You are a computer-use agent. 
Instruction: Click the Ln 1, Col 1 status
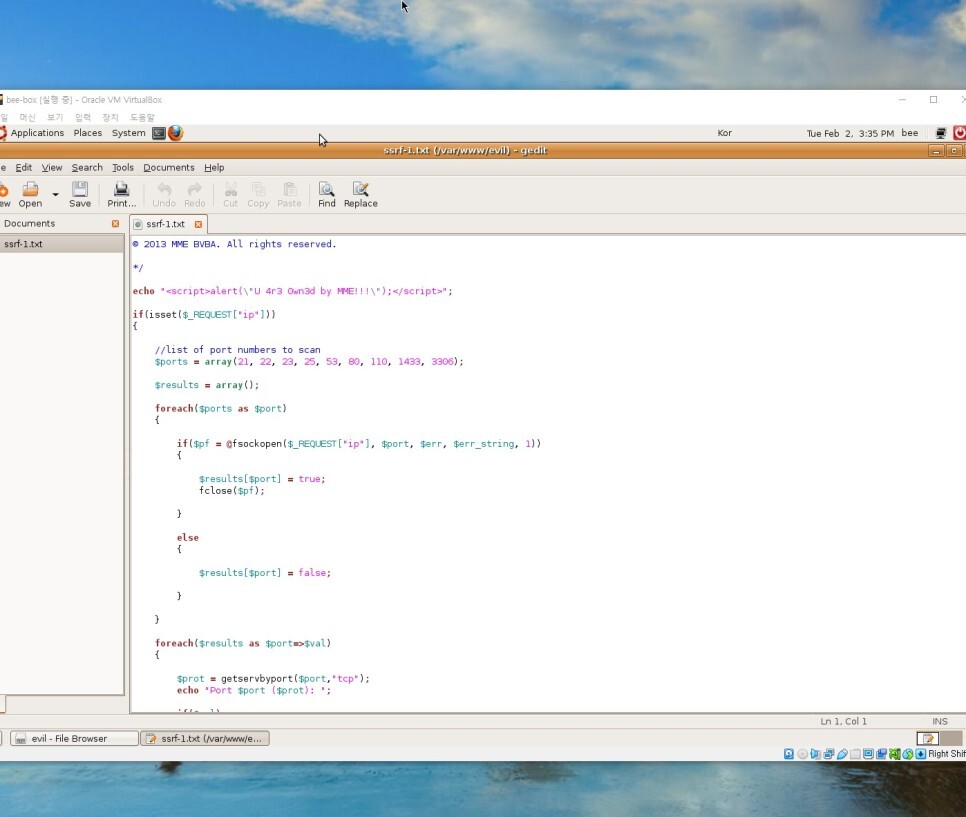point(843,721)
